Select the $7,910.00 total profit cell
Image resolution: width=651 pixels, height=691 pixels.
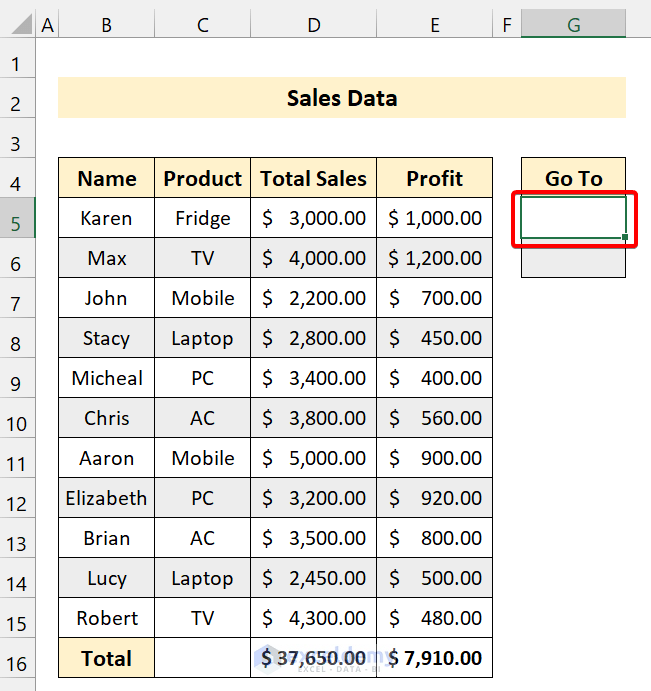click(x=434, y=658)
